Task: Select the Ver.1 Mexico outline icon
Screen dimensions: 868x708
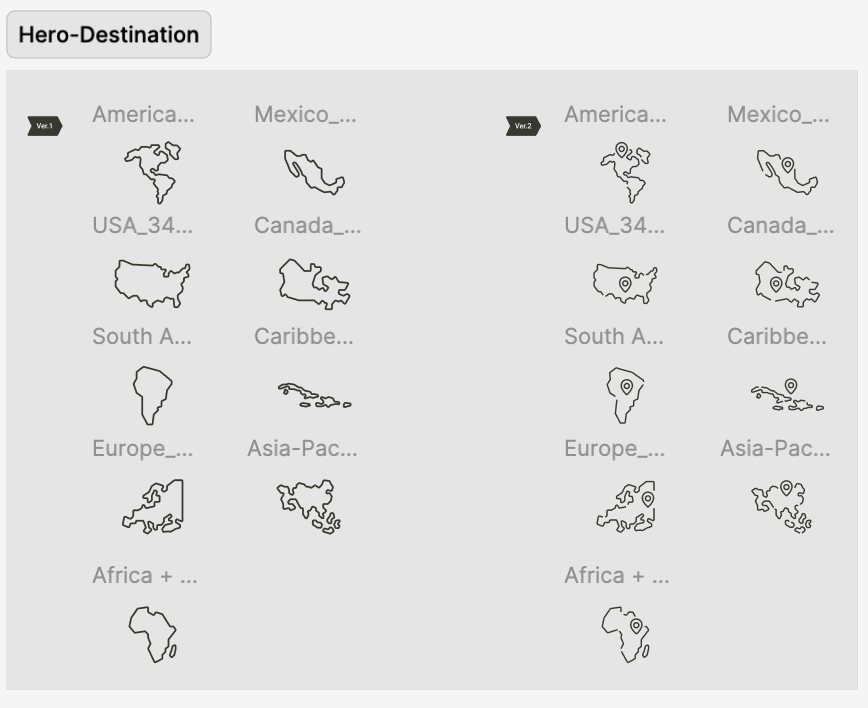Action: (x=314, y=172)
